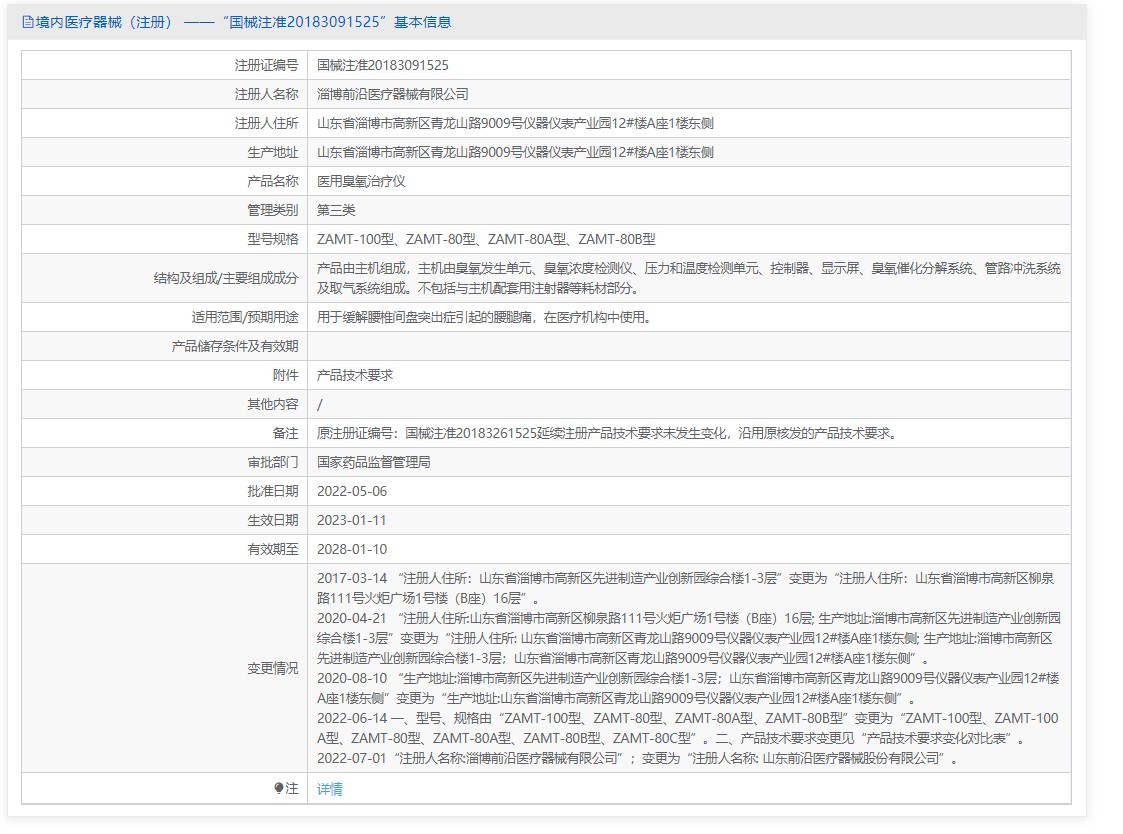Click the 生效日期 label
1123x834 pixels.
pos(273,520)
